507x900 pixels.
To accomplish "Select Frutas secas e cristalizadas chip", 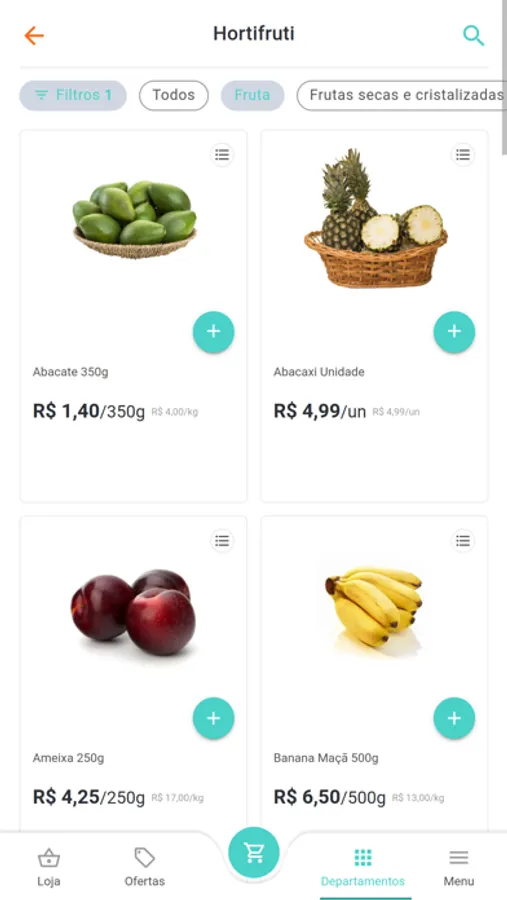I will click(402, 95).
